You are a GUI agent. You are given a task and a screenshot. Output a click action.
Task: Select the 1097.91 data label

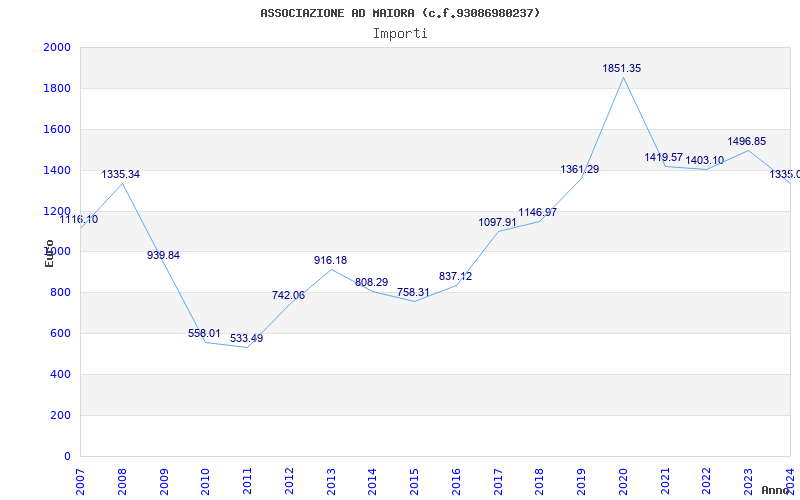coord(497,223)
